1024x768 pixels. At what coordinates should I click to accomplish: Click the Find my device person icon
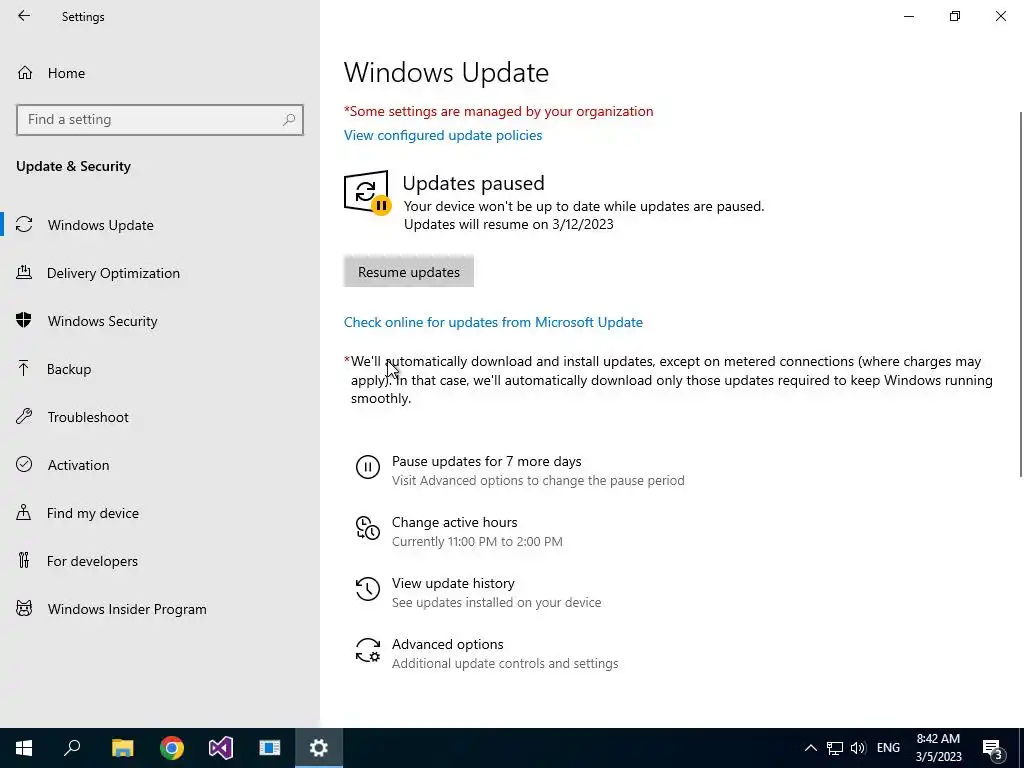pyautogui.click(x=24, y=512)
